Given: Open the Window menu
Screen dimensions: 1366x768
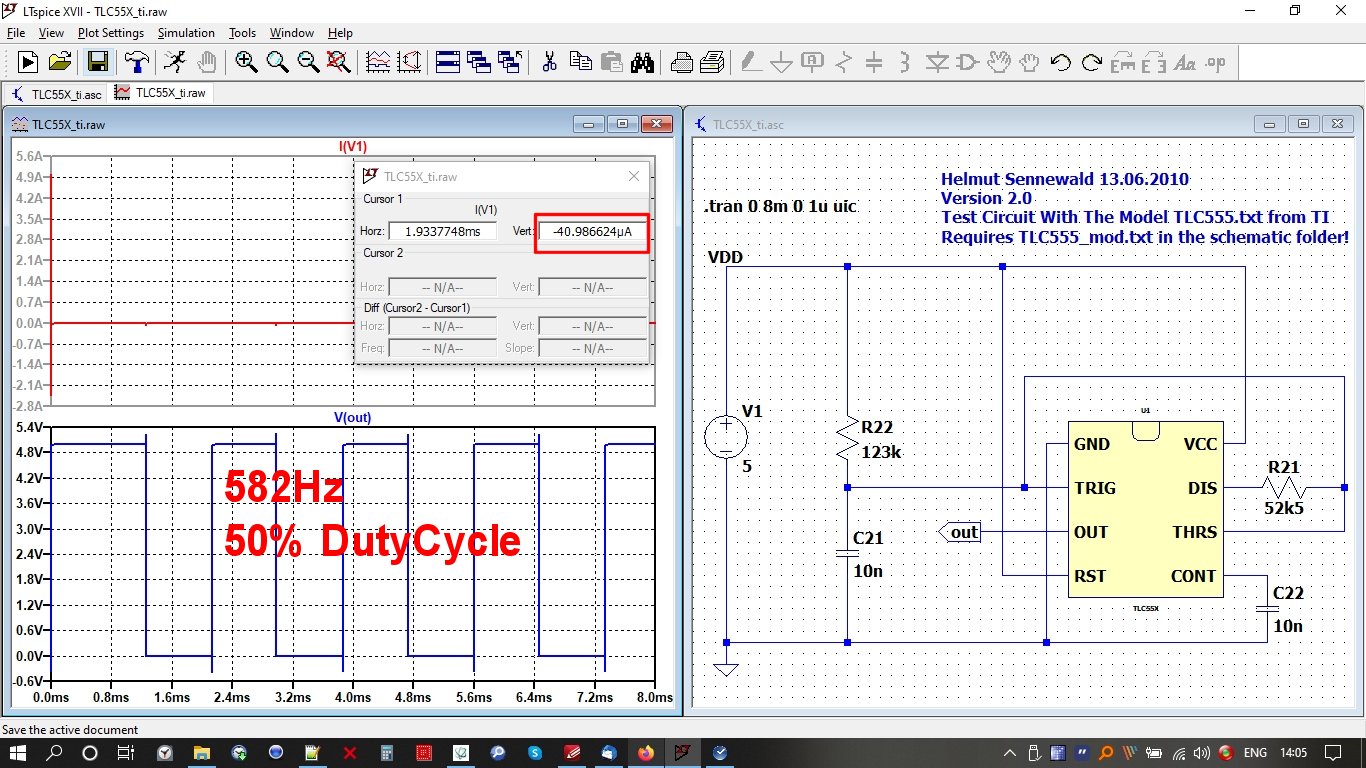Looking at the screenshot, I should coord(292,33).
